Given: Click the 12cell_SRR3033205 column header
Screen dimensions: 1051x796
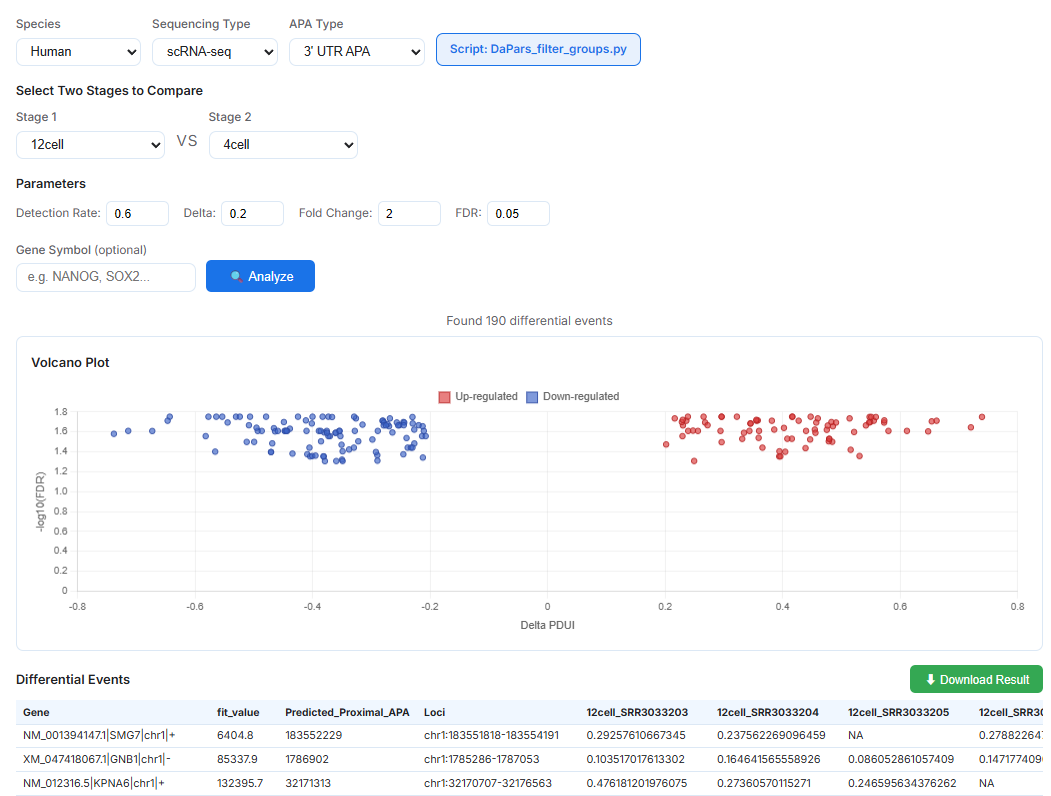Looking at the screenshot, I should tap(899, 712).
